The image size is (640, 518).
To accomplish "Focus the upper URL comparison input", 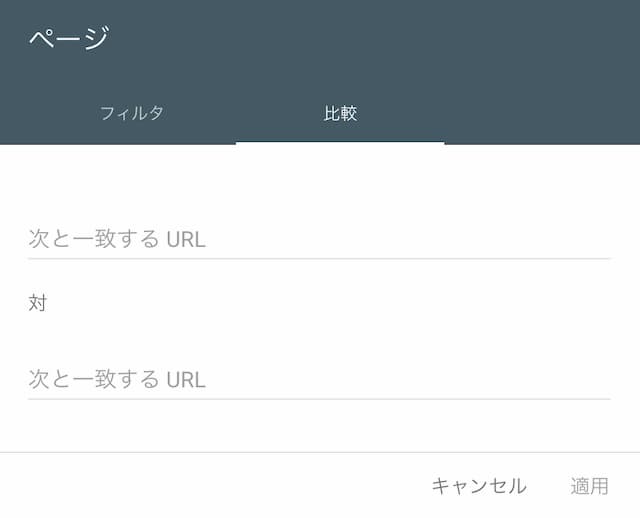I will [x=319, y=239].
